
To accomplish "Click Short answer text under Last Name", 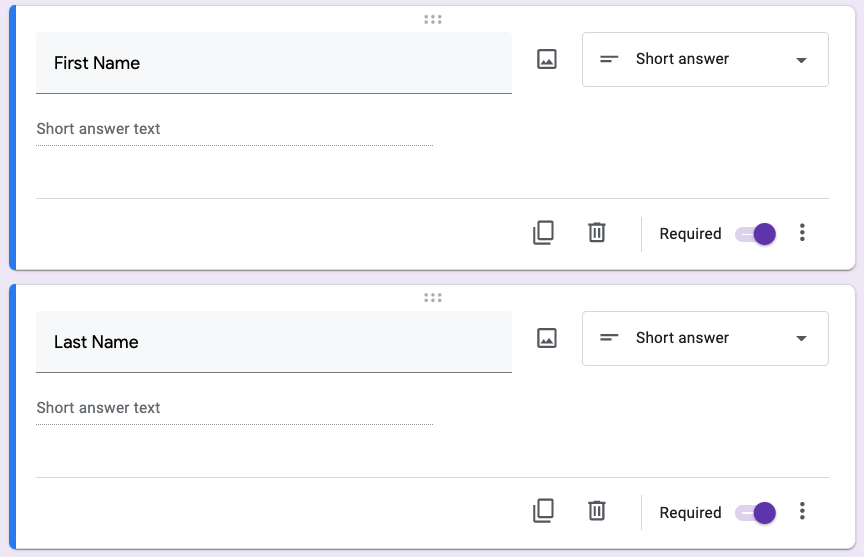I will pos(98,408).
